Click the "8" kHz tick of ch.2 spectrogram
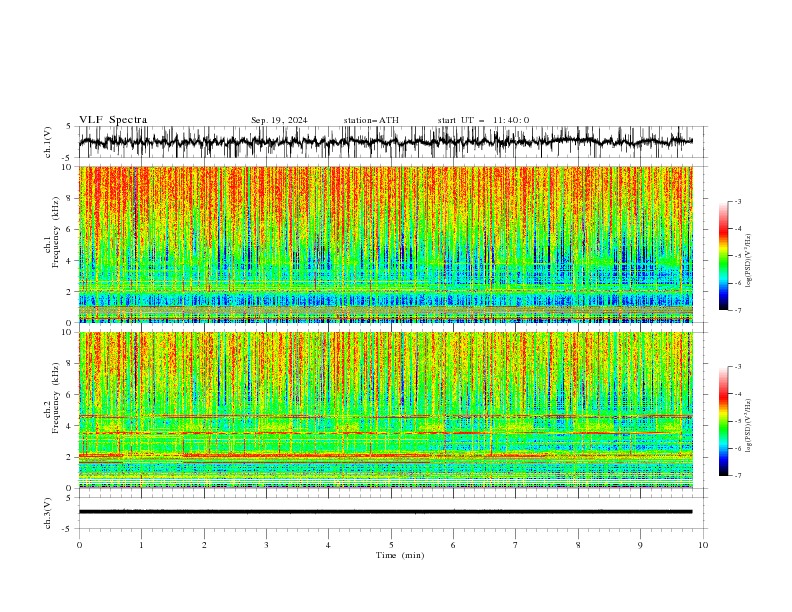Viewport: 792px width, 612px height. tap(71, 364)
